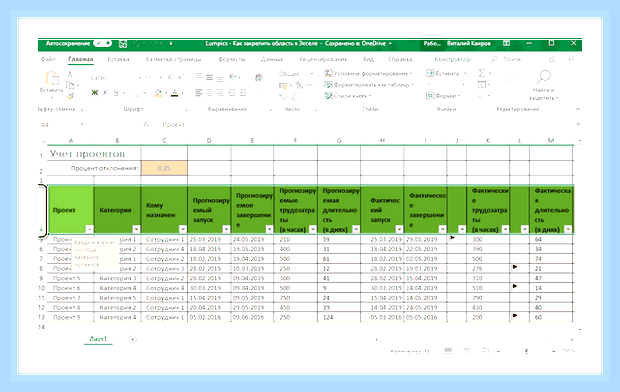Expand the formula bar chevron
Image resolution: width=620 pixels, height=392 pixels.
coord(578,124)
